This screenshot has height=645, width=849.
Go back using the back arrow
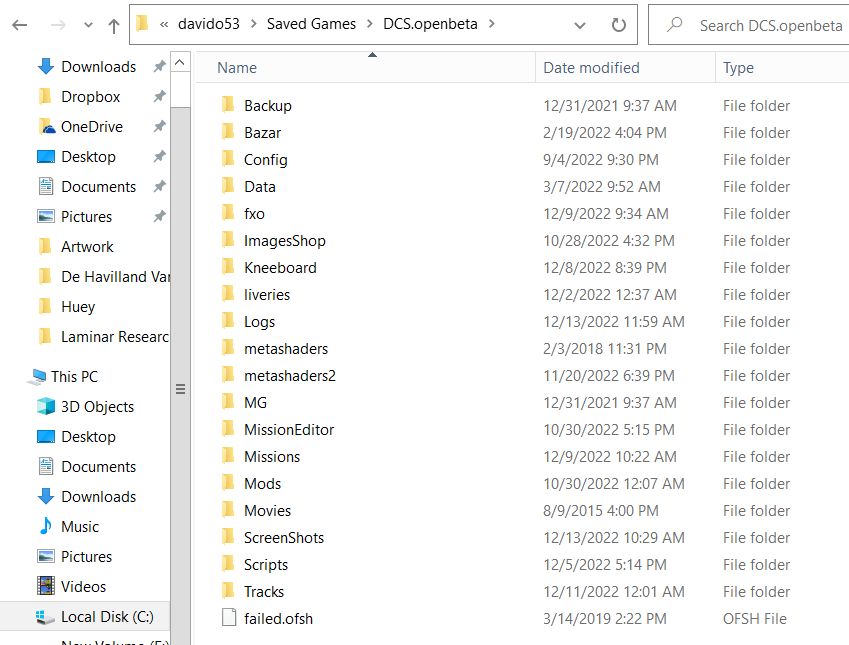19,25
